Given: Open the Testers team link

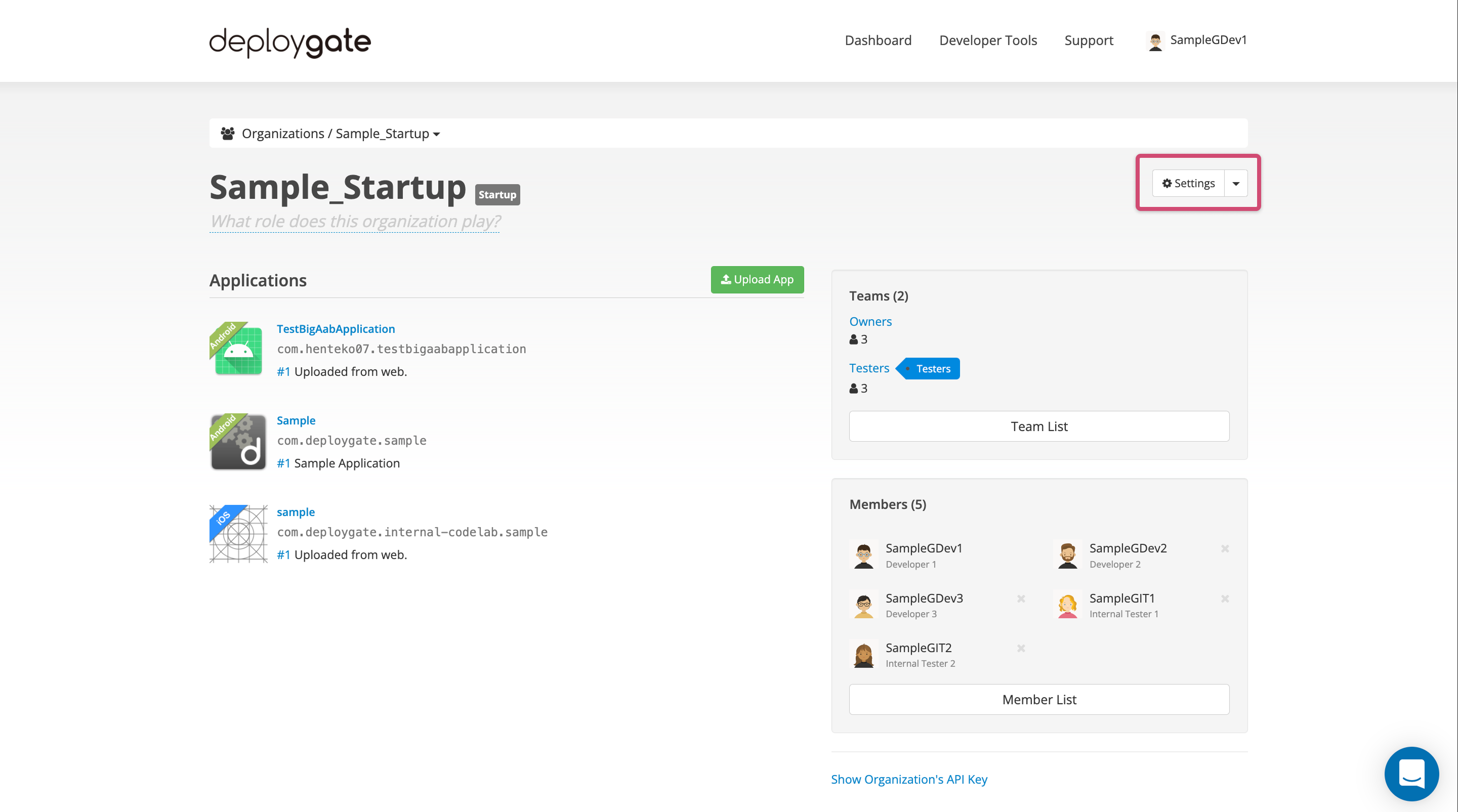Looking at the screenshot, I should (869, 368).
